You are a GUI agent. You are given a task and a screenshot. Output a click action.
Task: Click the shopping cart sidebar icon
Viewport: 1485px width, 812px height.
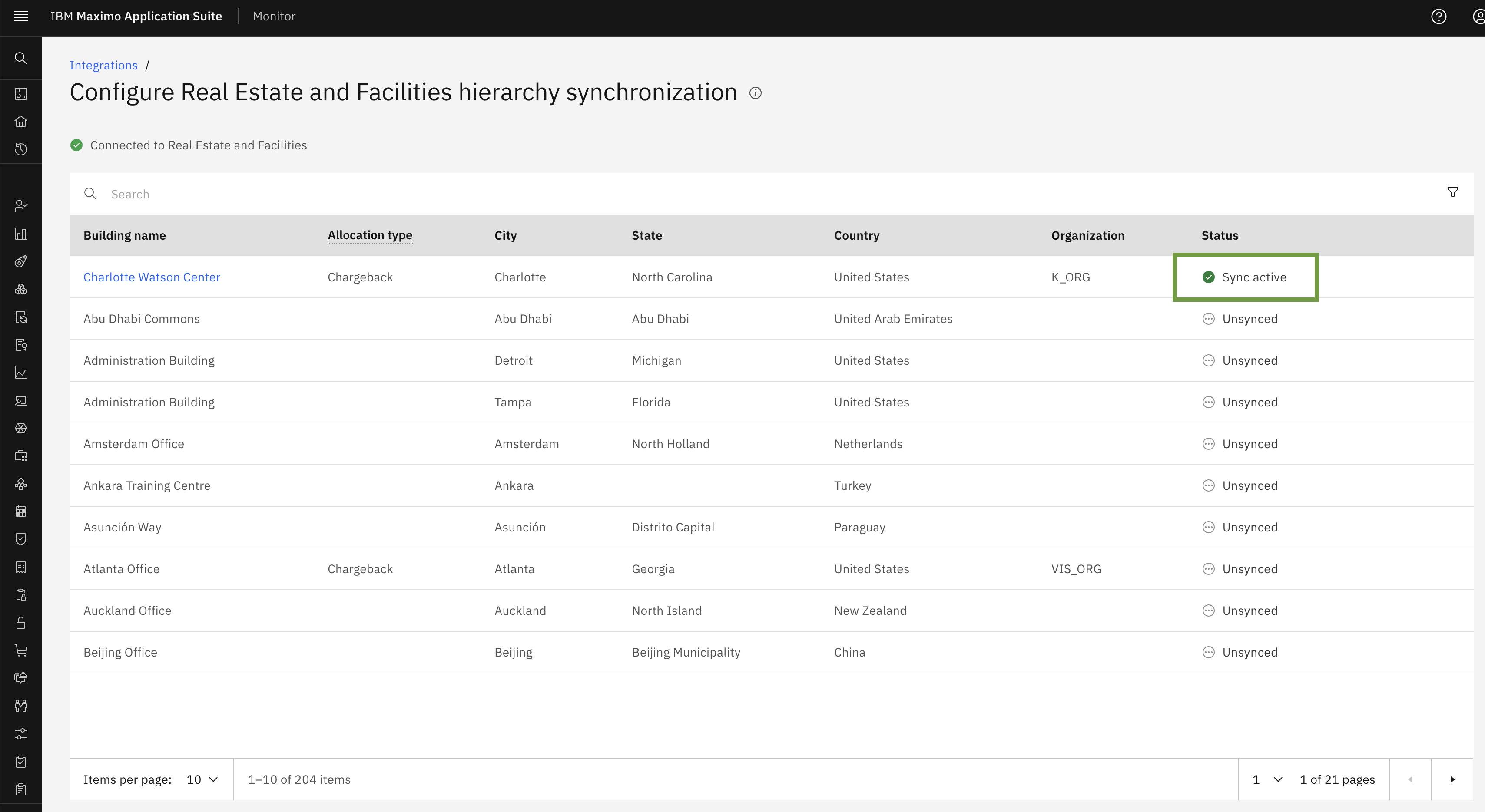point(21,650)
